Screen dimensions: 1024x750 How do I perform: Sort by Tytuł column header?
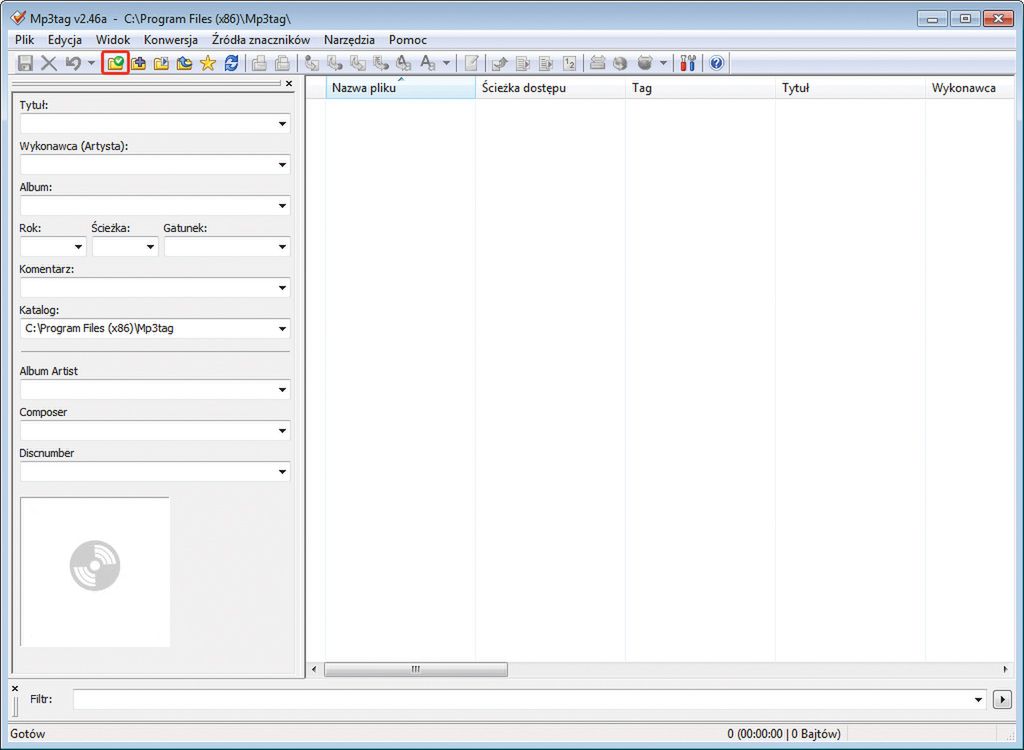click(850, 88)
